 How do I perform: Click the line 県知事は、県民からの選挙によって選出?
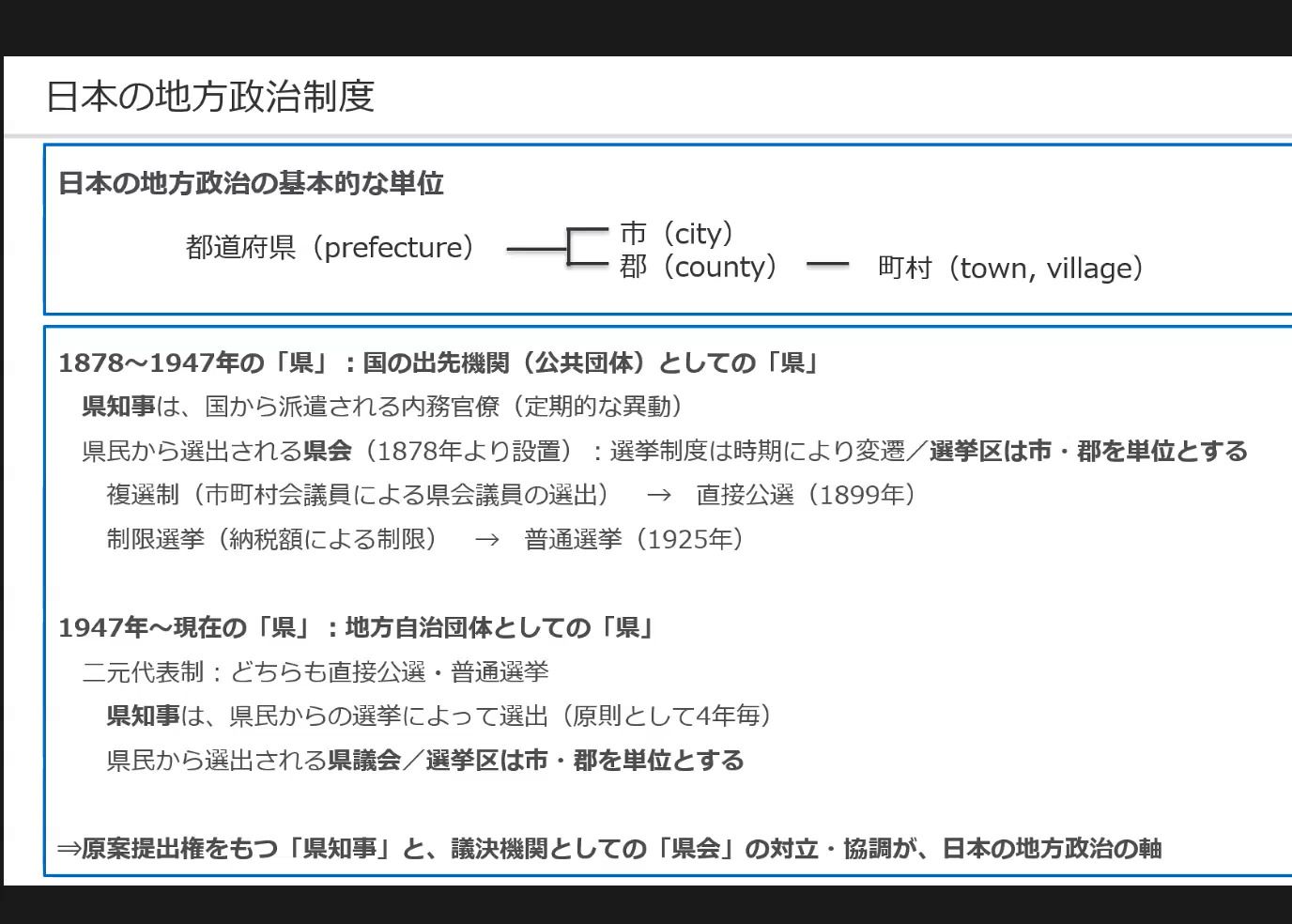pos(443,716)
